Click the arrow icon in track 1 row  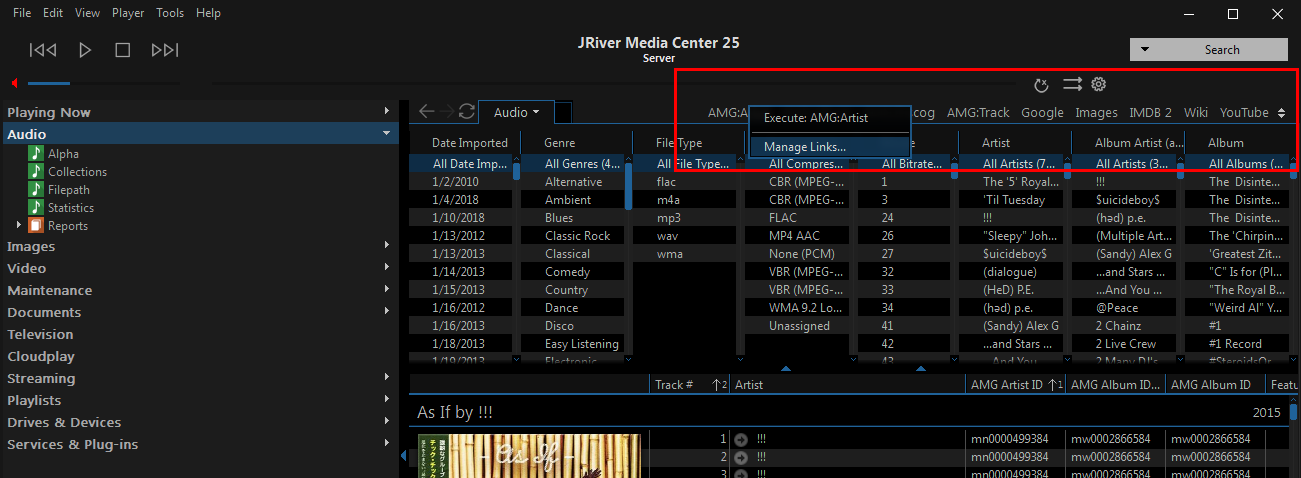pyautogui.click(x=741, y=439)
